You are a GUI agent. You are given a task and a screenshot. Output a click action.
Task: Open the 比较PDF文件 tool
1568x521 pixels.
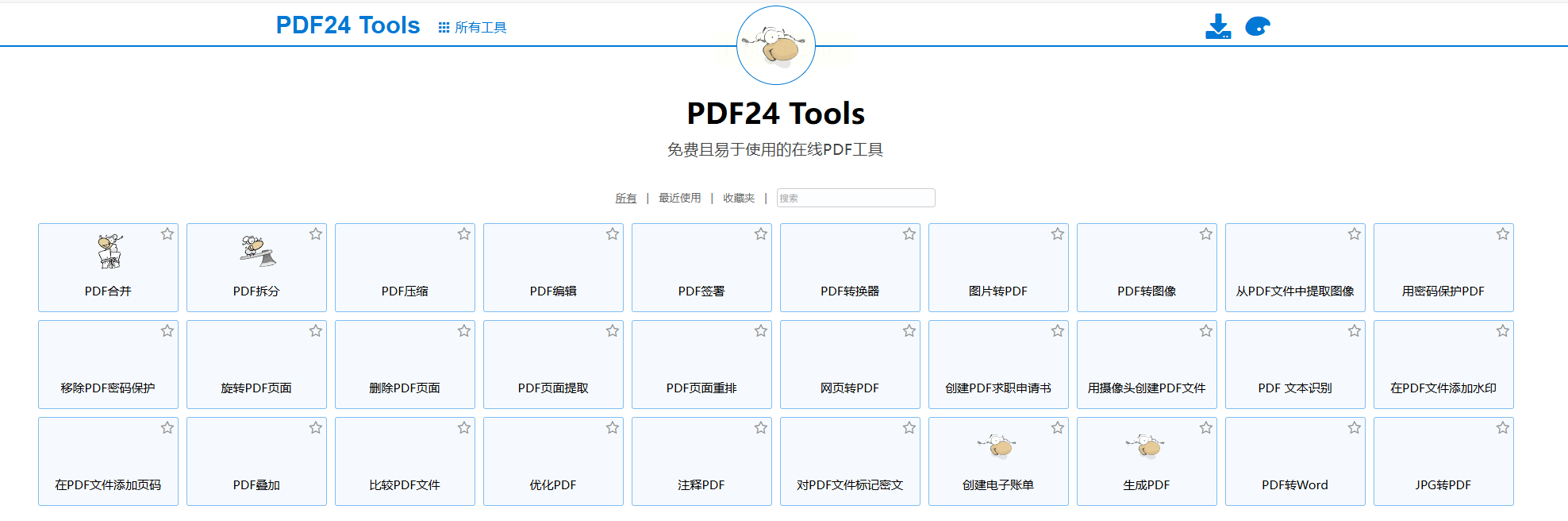click(405, 461)
